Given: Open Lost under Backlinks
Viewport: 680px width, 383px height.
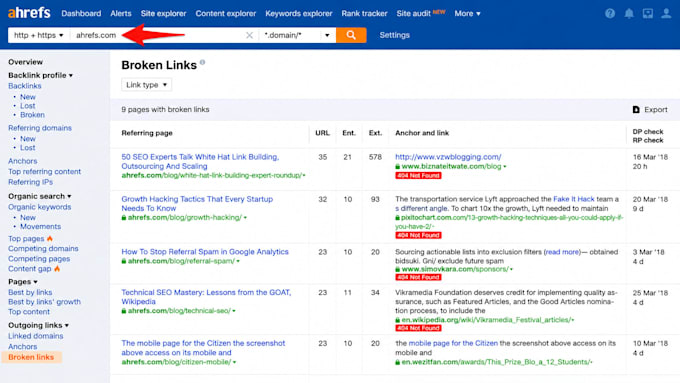Looking at the screenshot, I should pyautogui.click(x=27, y=106).
